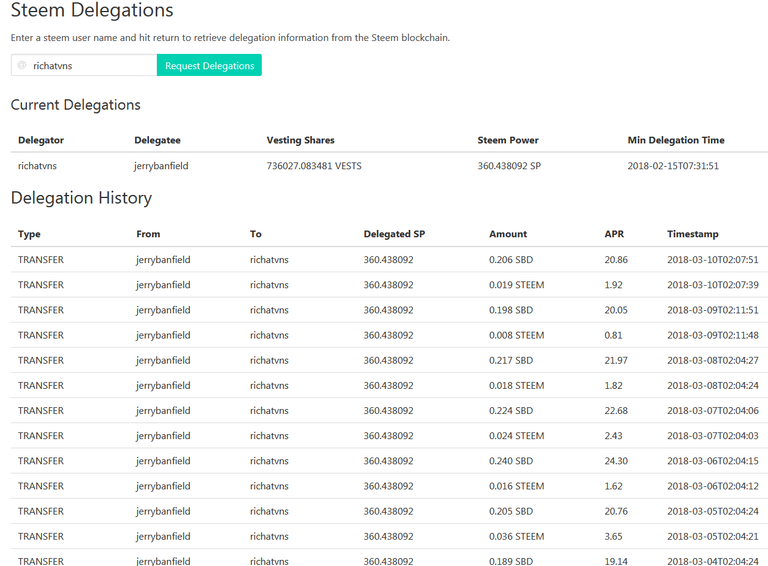
Task: Click the Steem Delegations page title
Action: tap(92, 12)
